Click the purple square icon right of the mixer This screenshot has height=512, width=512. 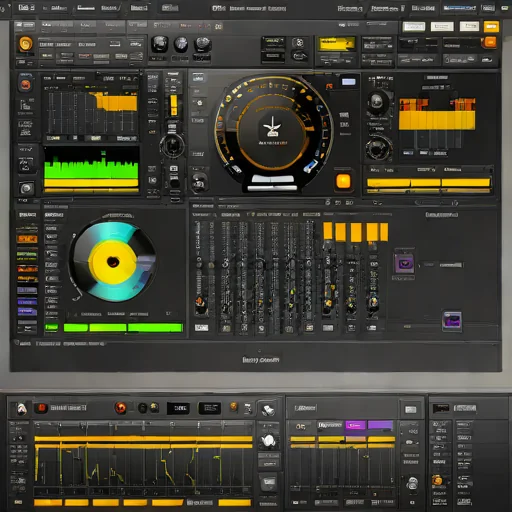pos(404,264)
